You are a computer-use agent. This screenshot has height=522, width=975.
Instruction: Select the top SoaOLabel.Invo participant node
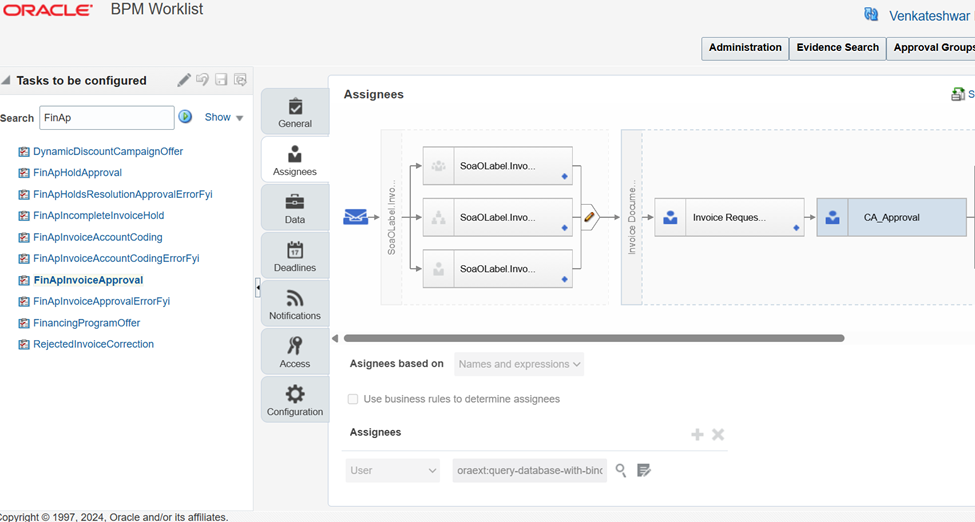pyautogui.click(x=497, y=165)
